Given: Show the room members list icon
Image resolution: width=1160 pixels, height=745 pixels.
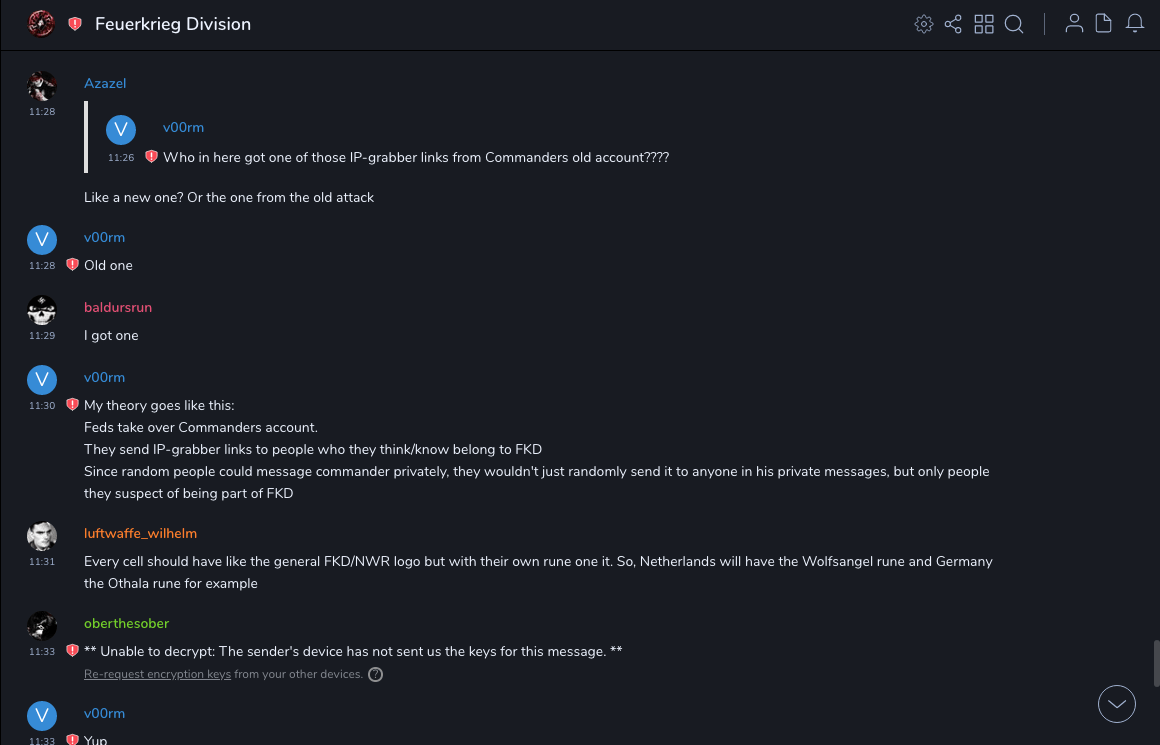Looking at the screenshot, I should [1074, 24].
